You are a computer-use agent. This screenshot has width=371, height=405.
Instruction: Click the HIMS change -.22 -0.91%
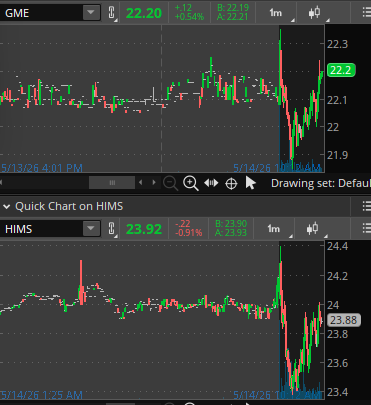188,228
